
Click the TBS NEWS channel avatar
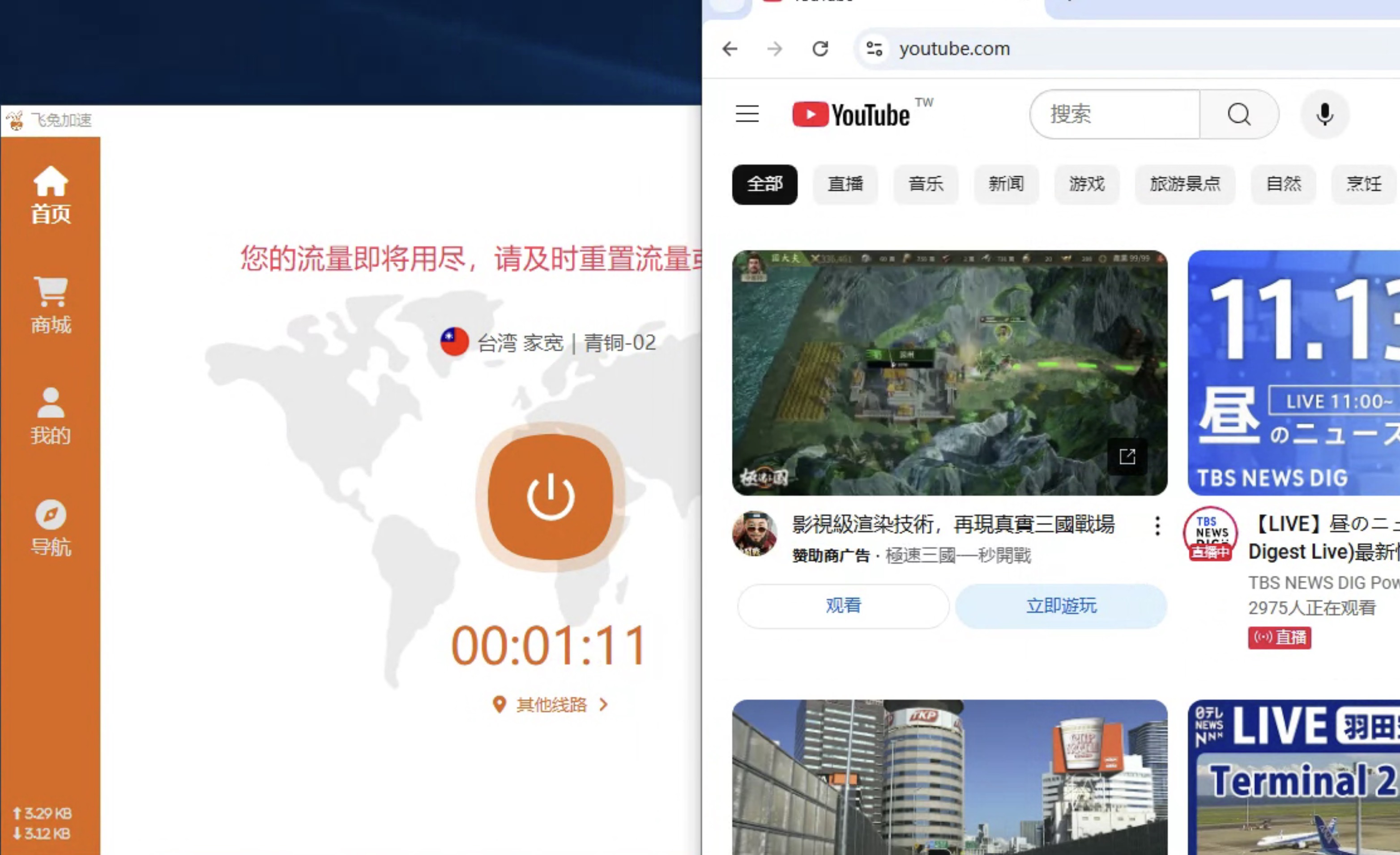pos(1210,534)
